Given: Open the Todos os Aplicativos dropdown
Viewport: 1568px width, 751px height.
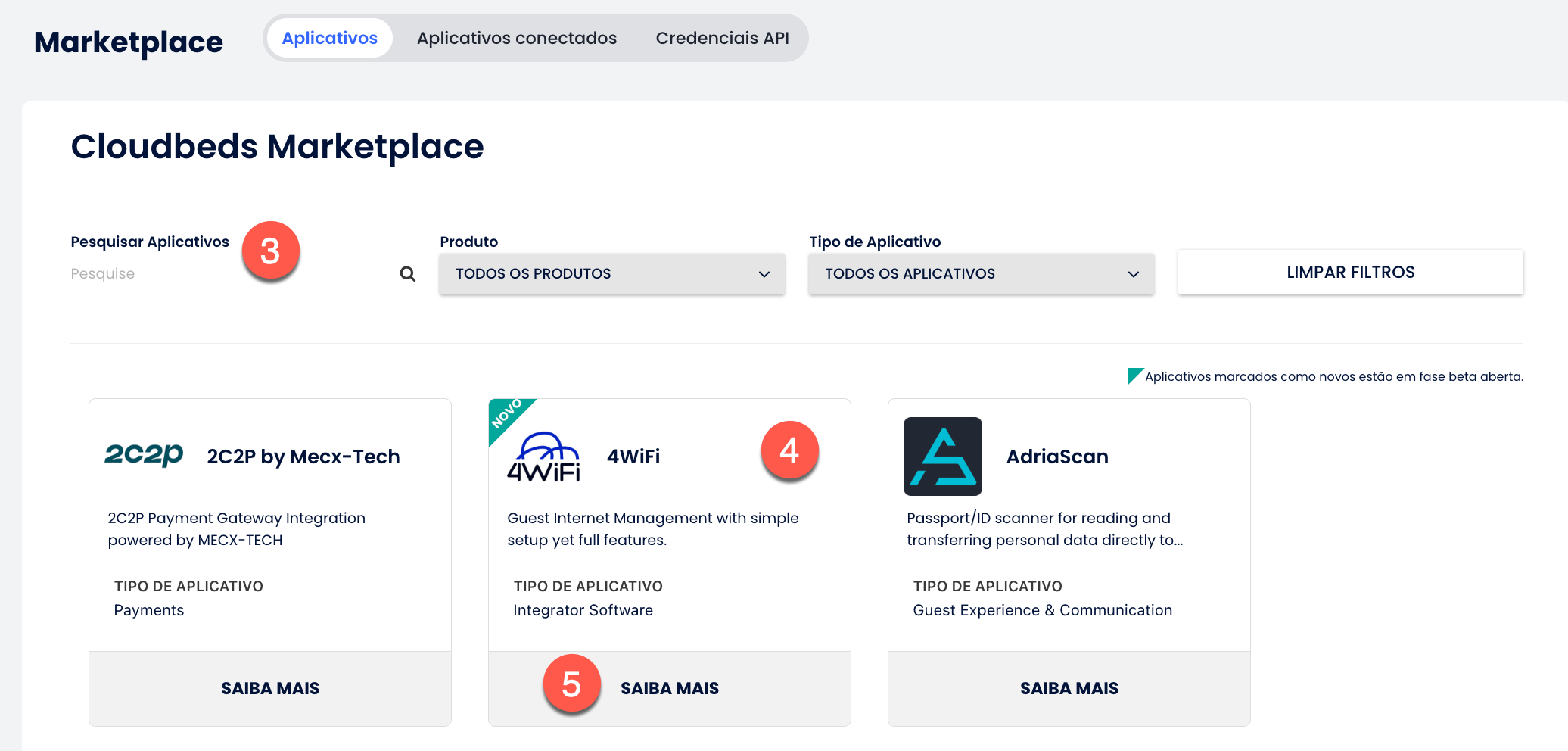Looking at the screenshot, I should pyautogui.click(x=981, y=274).
